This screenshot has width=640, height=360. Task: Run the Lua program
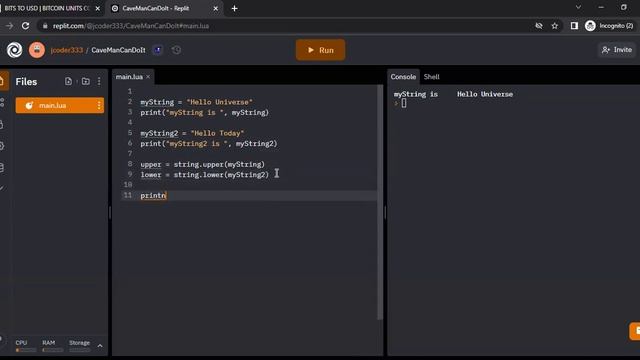pyautogui.click(x=320, y=50)
